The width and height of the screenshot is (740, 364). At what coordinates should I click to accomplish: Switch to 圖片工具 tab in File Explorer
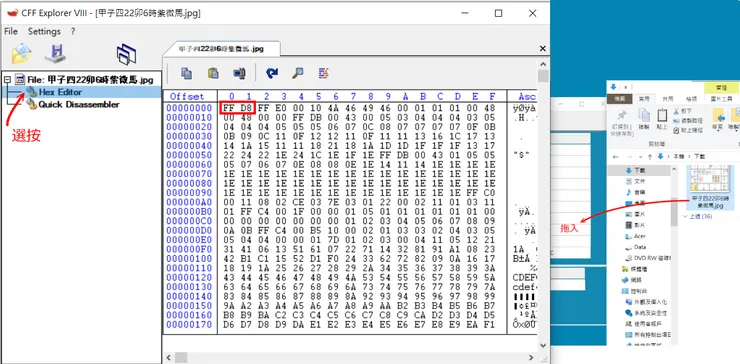(722, 99)
